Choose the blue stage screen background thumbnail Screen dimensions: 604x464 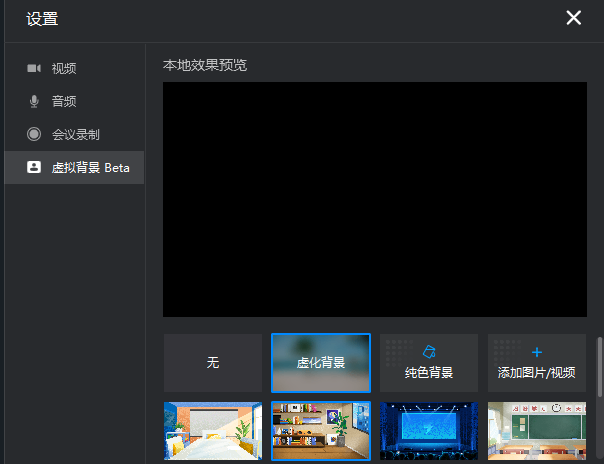click(429, 432)
